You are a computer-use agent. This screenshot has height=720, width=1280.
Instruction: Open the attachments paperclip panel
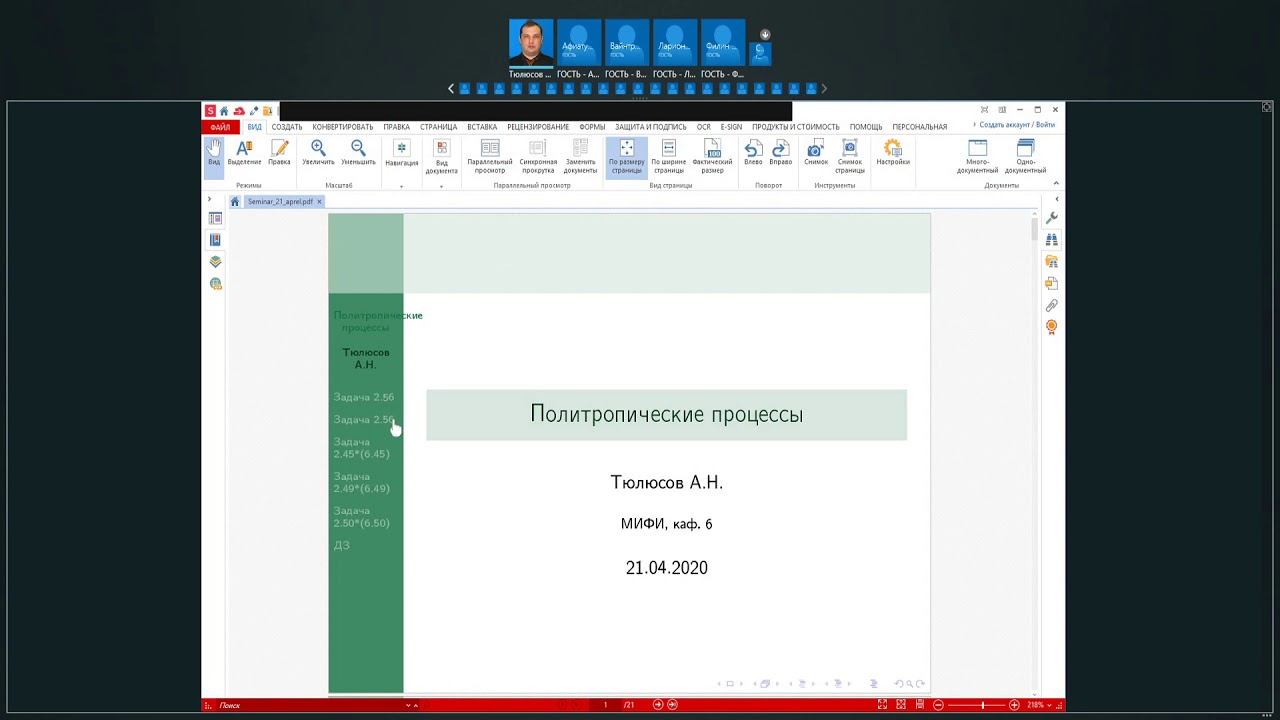click(x=1051, y=305)
